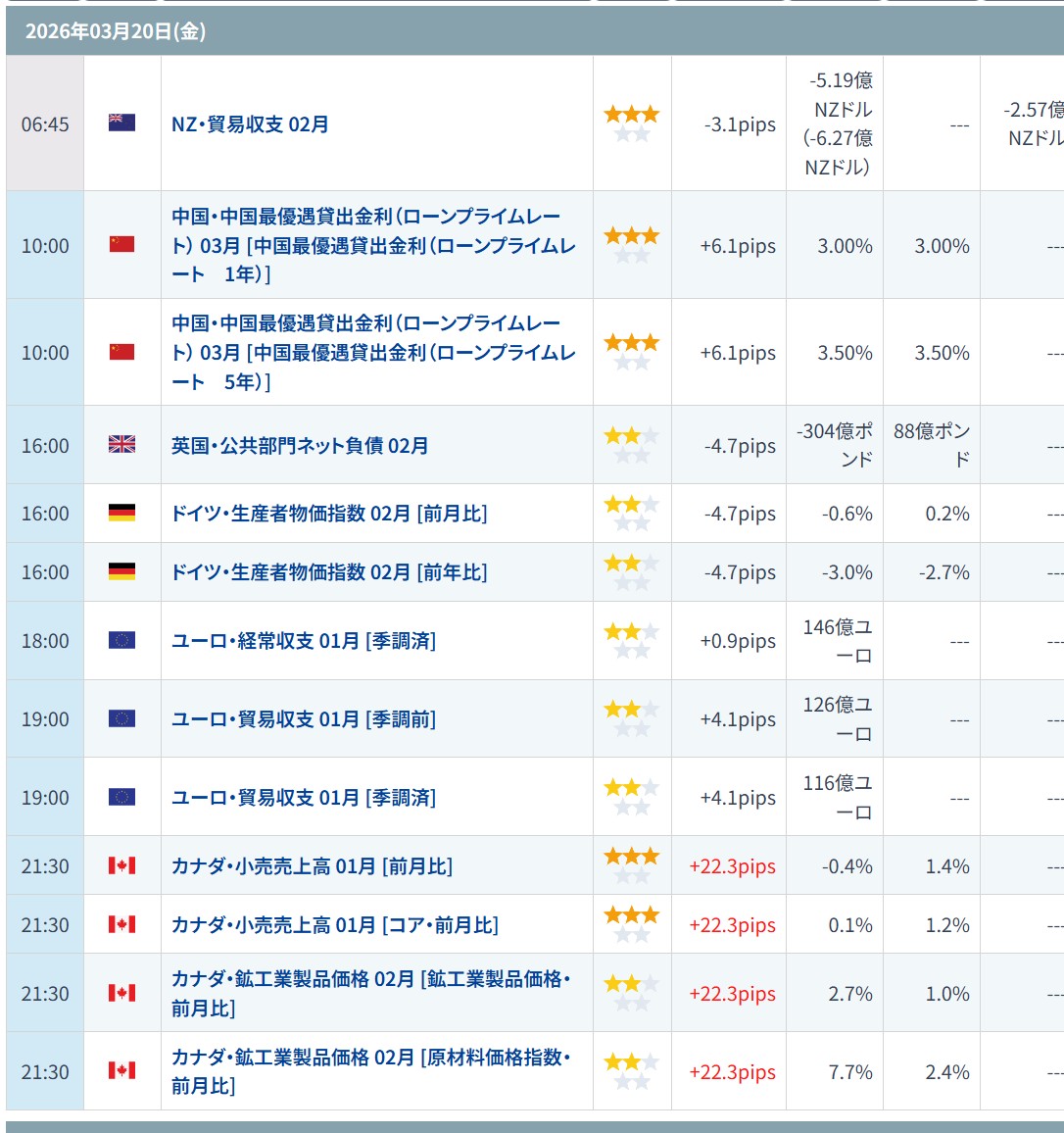This screenshot has width=1064, height=1133.
Task: Open 英国・公共部門ネット負債 02月 link
Action: 300,446
